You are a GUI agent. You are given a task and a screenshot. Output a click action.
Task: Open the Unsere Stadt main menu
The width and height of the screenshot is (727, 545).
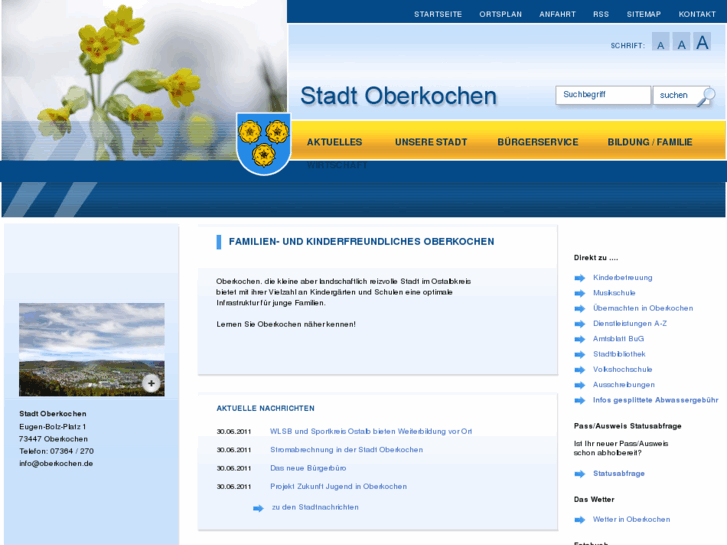coord(431,142)
